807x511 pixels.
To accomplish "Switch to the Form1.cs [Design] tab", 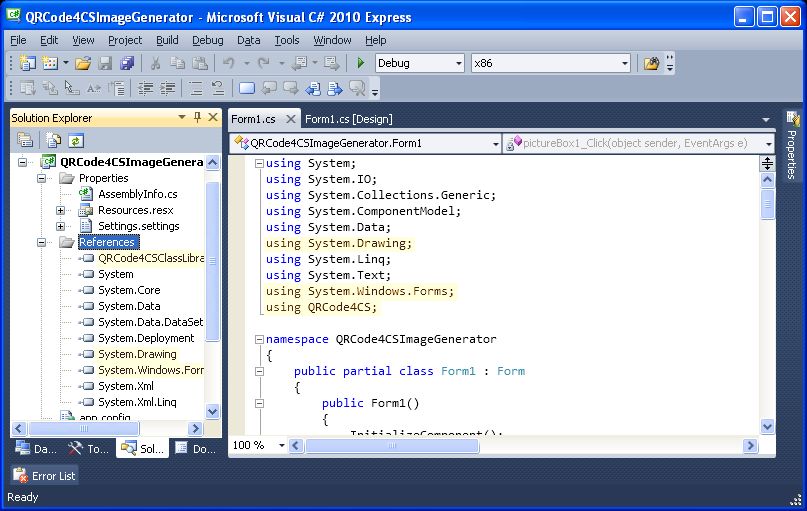I will pos(348,119).
